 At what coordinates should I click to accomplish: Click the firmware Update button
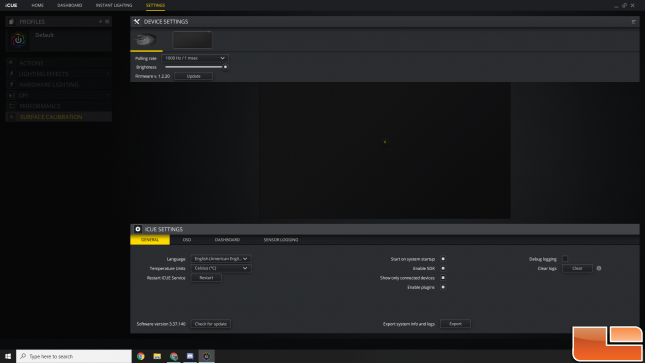coord(193,76)
